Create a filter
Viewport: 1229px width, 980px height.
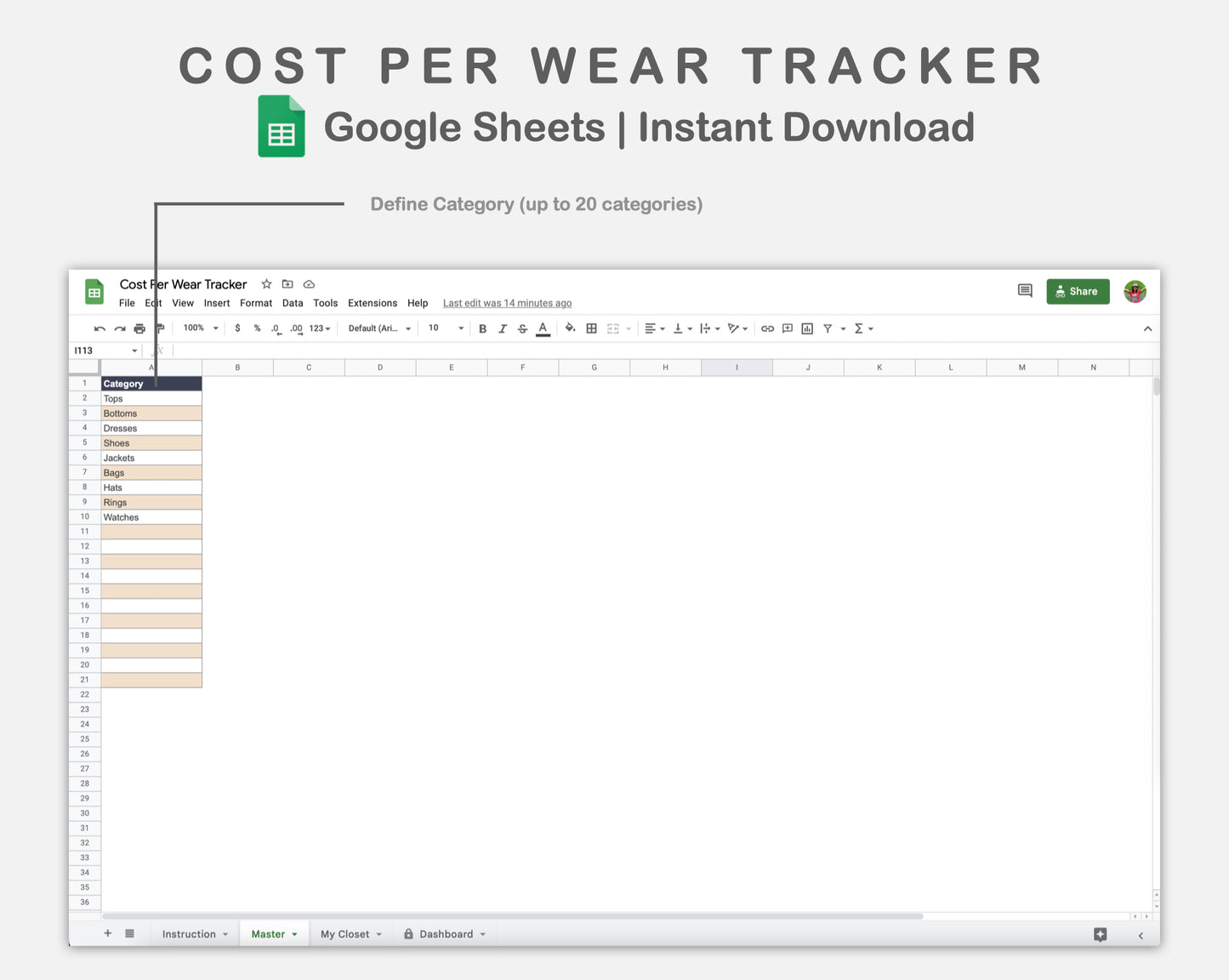(828, 328)
